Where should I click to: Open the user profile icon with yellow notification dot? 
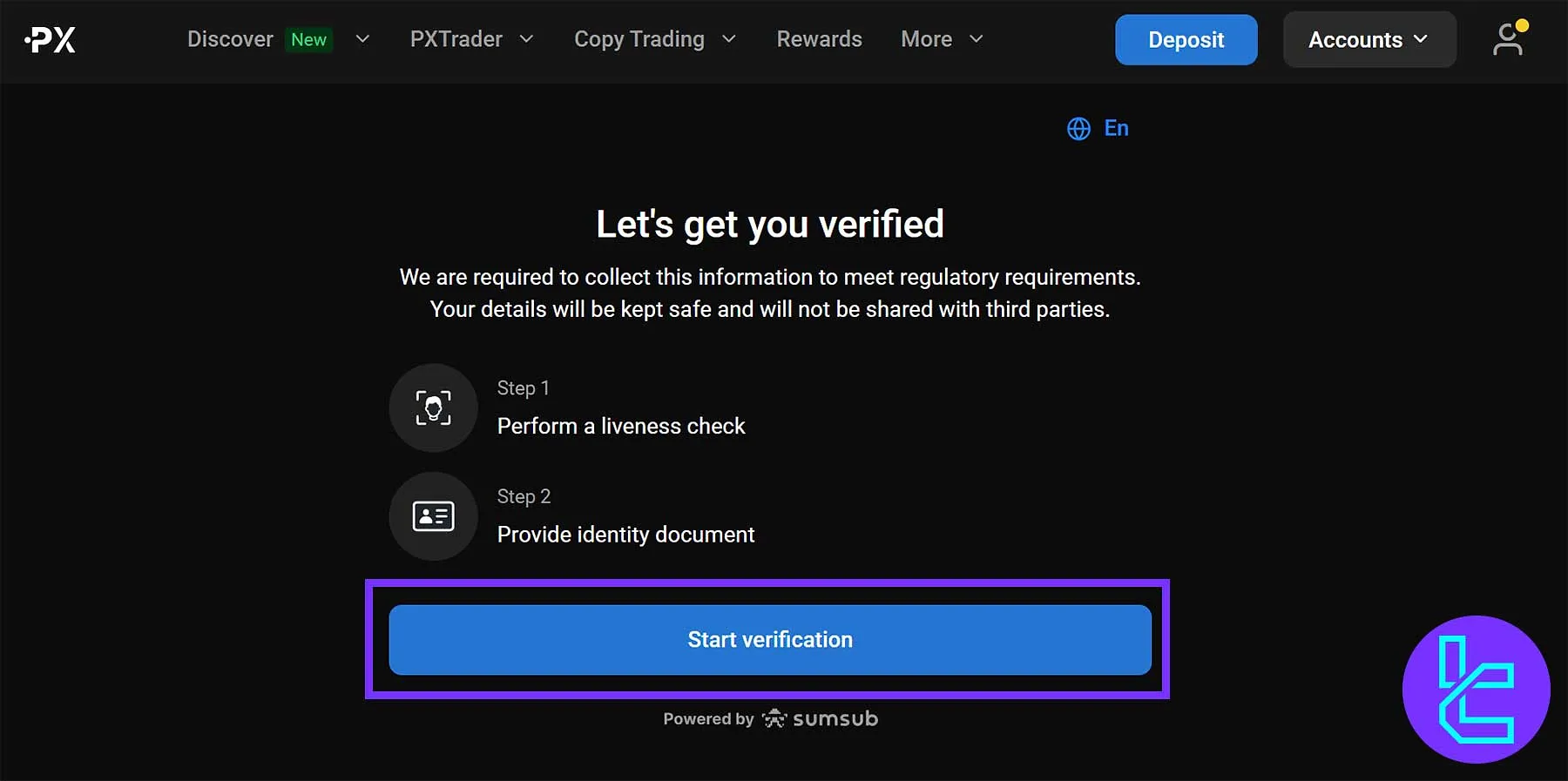(x=1509, y=39)
